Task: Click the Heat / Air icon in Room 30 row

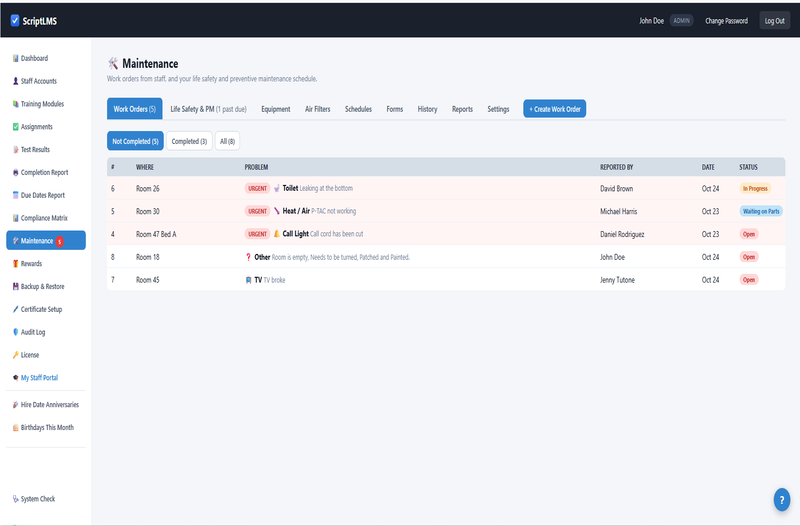Action: click(277, 211)
